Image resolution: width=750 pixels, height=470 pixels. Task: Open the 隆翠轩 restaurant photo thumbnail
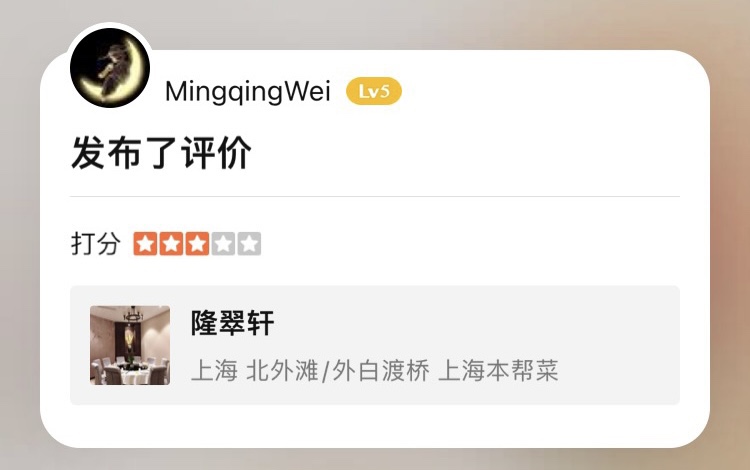[130, 345]
